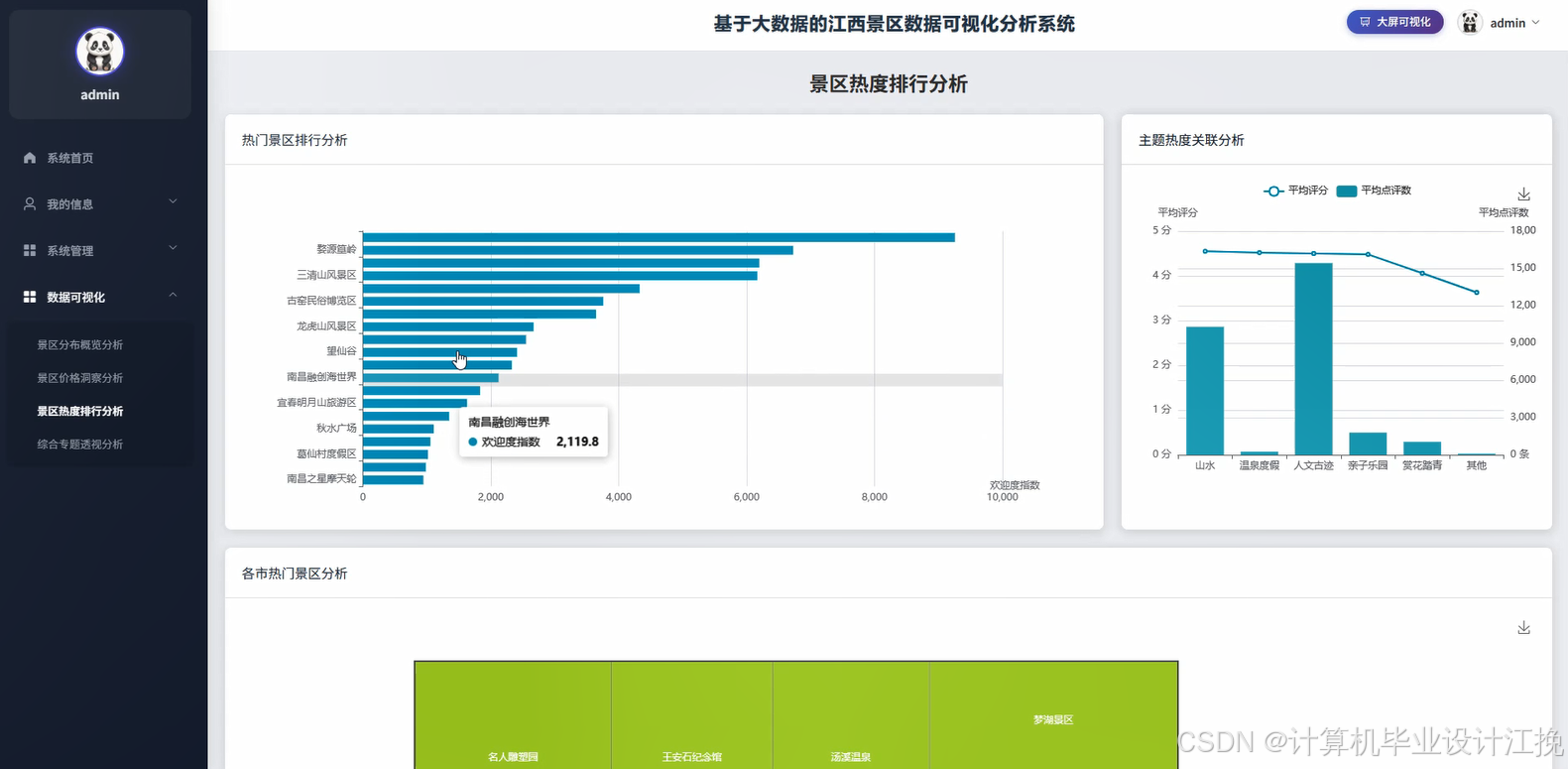Click the 婺源篁岭 label on the ranking chart

click(x=336, y=249)
